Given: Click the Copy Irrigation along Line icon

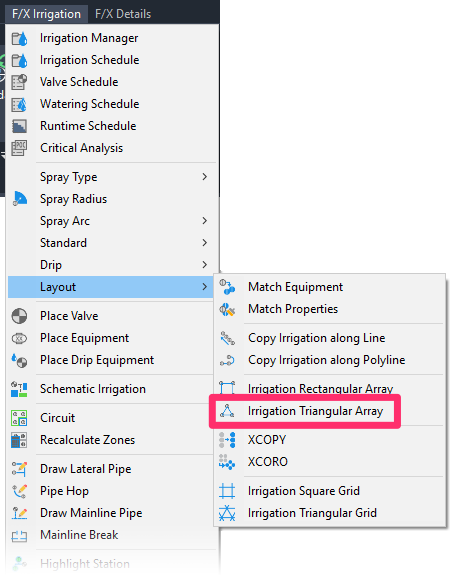Looking at the screenshot, I should 227,338.
